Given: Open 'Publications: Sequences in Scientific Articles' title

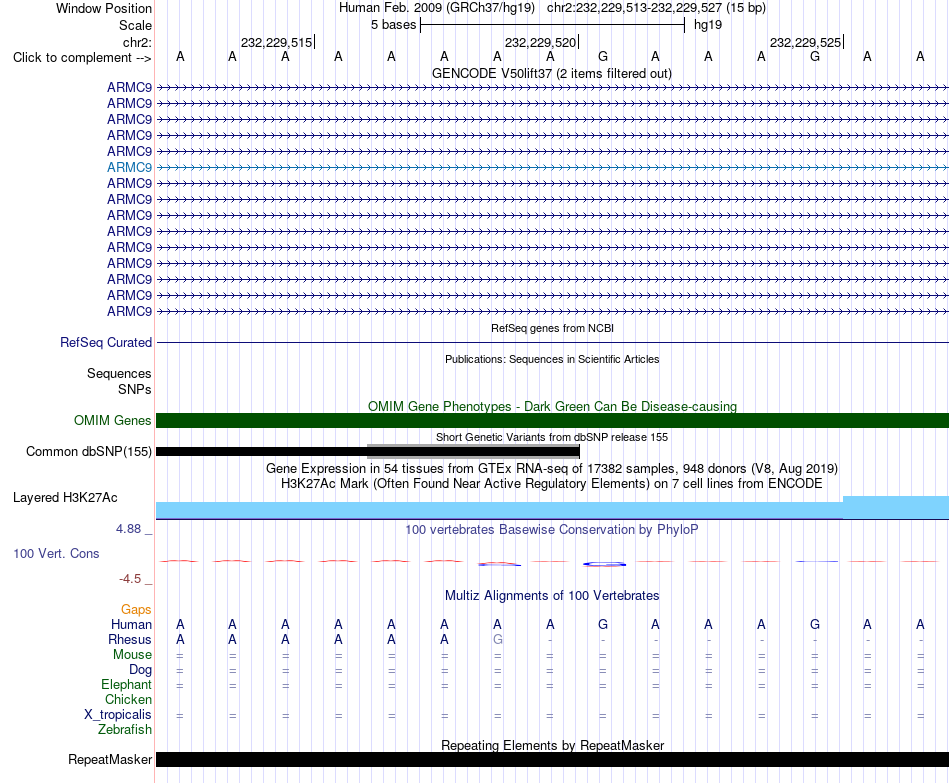Looking at the screenshot, I should click(x=552, y=359).
